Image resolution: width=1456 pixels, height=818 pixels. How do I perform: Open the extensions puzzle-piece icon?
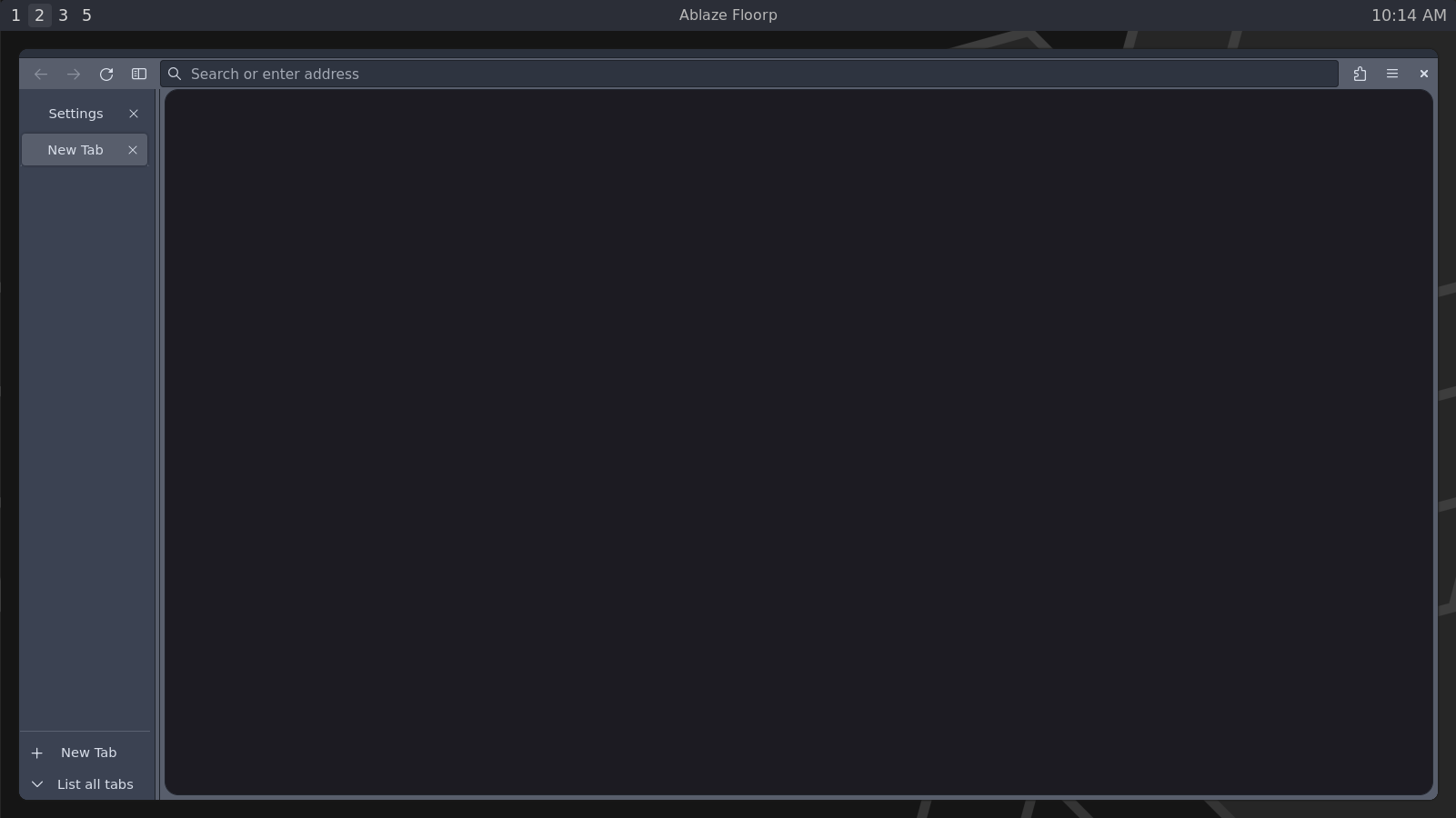click(1361, 75)
